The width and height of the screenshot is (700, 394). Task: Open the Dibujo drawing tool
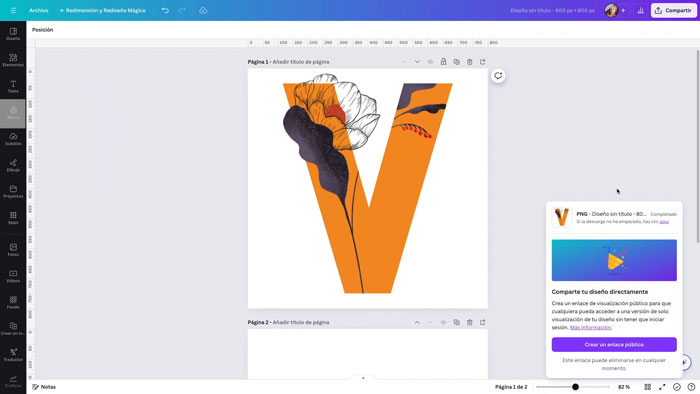click(x=13, y=166)
